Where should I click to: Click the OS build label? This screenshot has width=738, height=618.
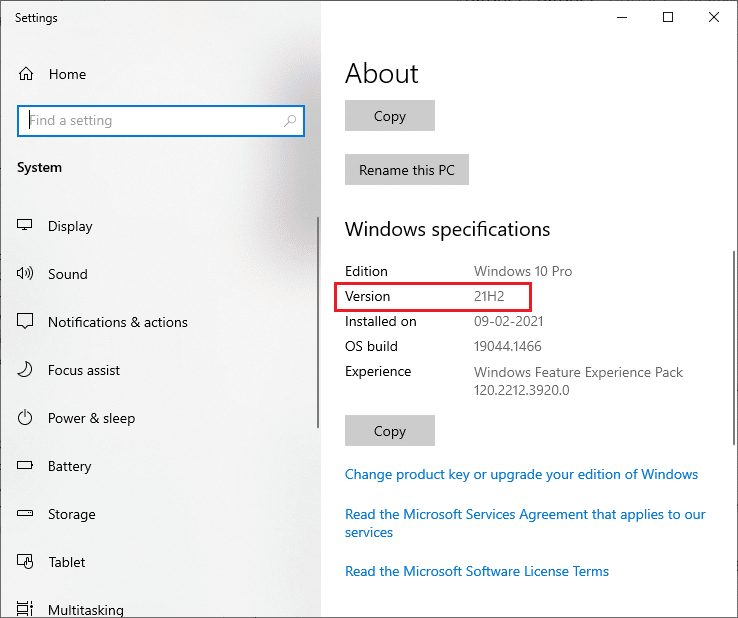click(x=371, y=346)
